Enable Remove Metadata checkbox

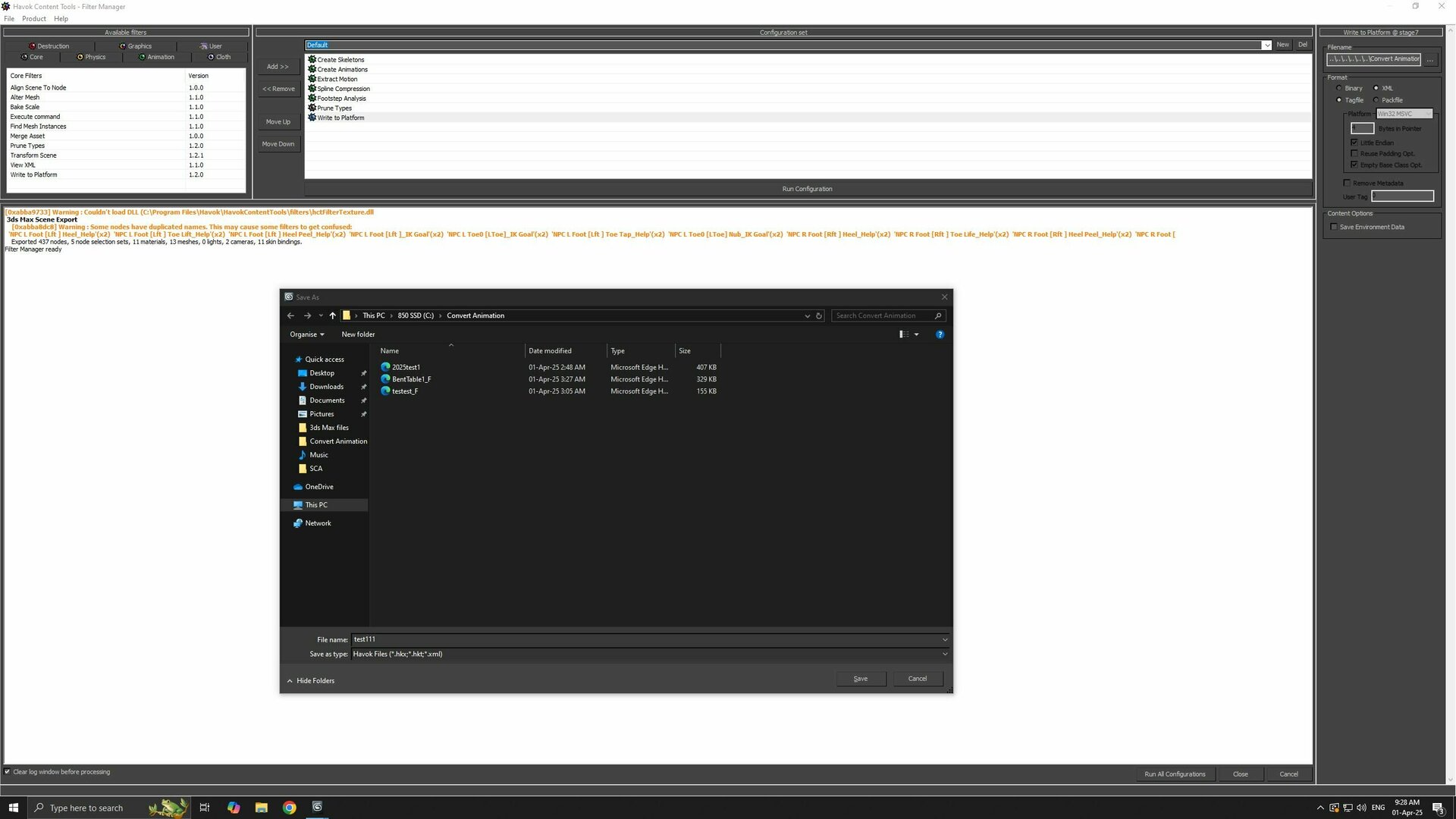tap(1347, 183)
